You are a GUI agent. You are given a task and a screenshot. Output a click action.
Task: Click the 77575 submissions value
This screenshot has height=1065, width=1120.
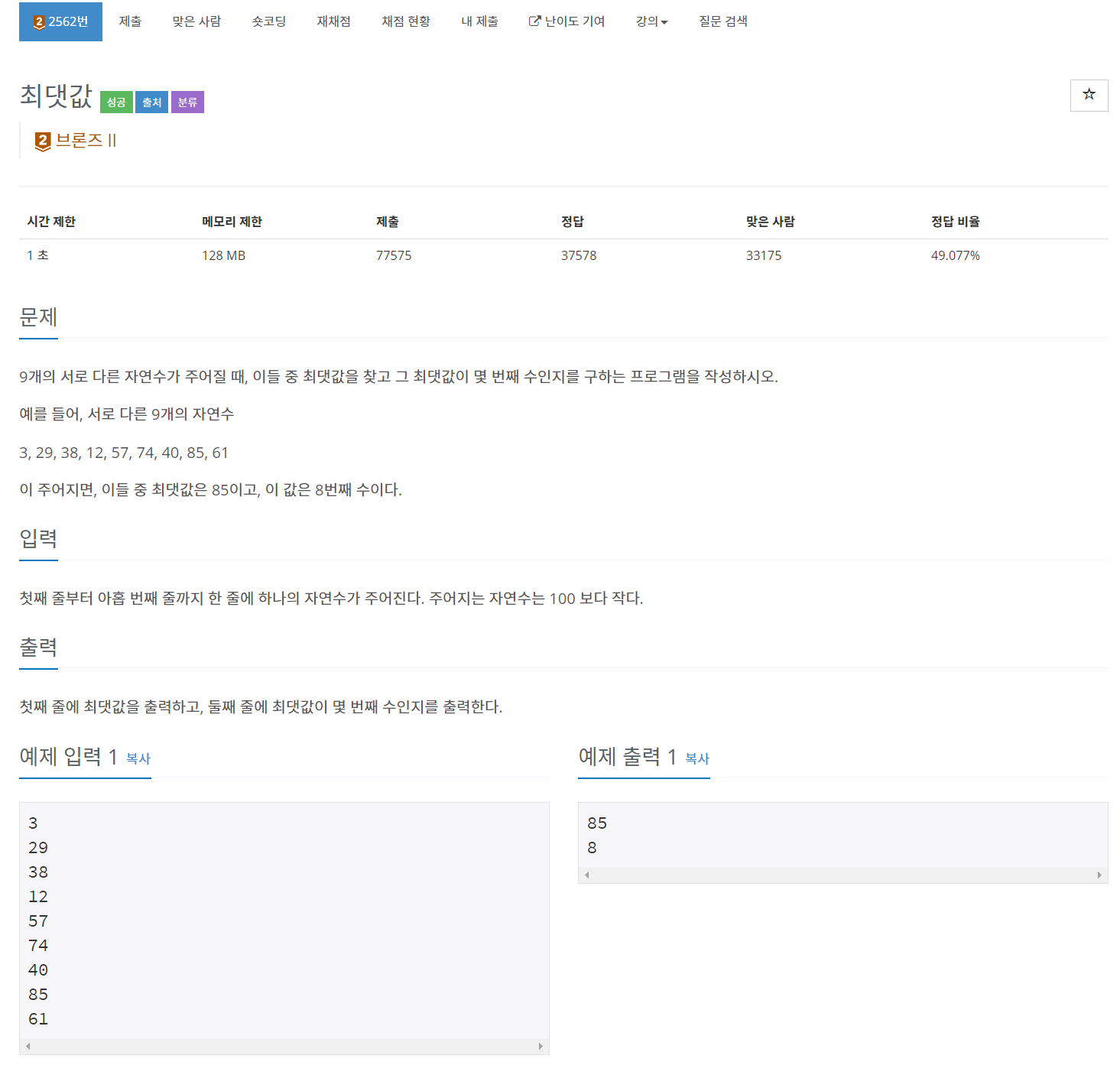(394, 255)
